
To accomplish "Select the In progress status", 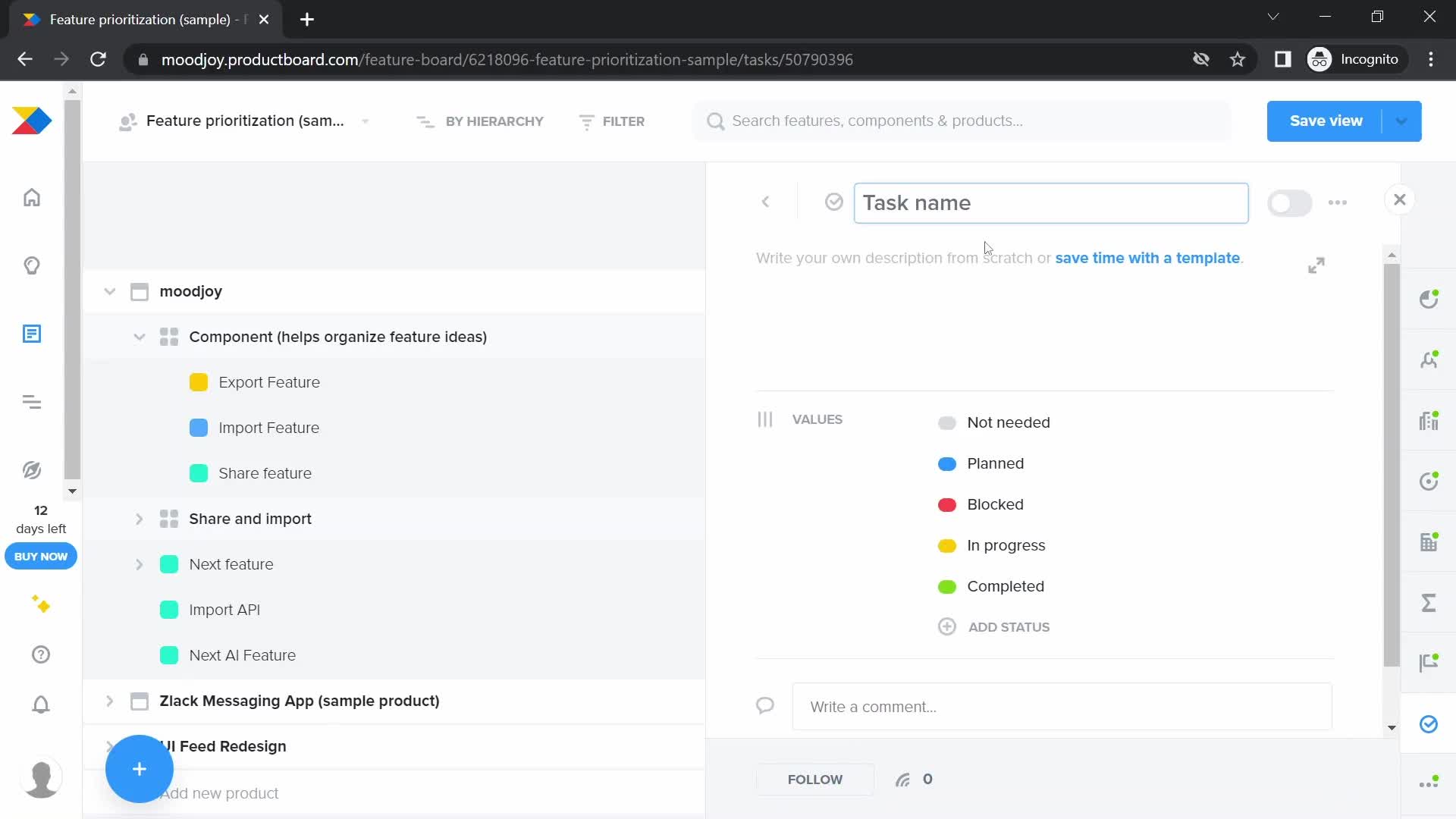I will pos(992,545).
